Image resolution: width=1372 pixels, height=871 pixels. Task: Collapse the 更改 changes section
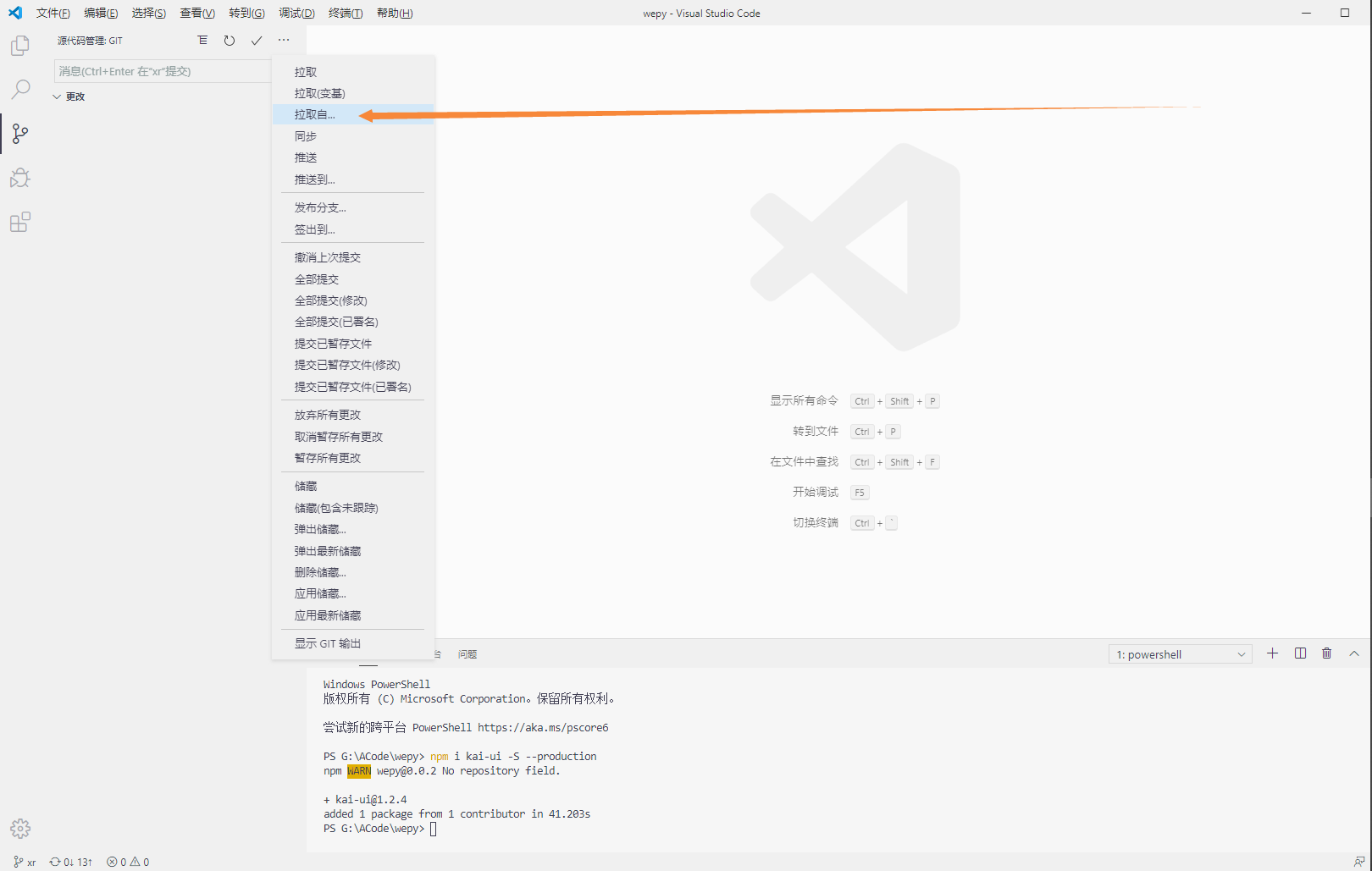coord(58,96)
